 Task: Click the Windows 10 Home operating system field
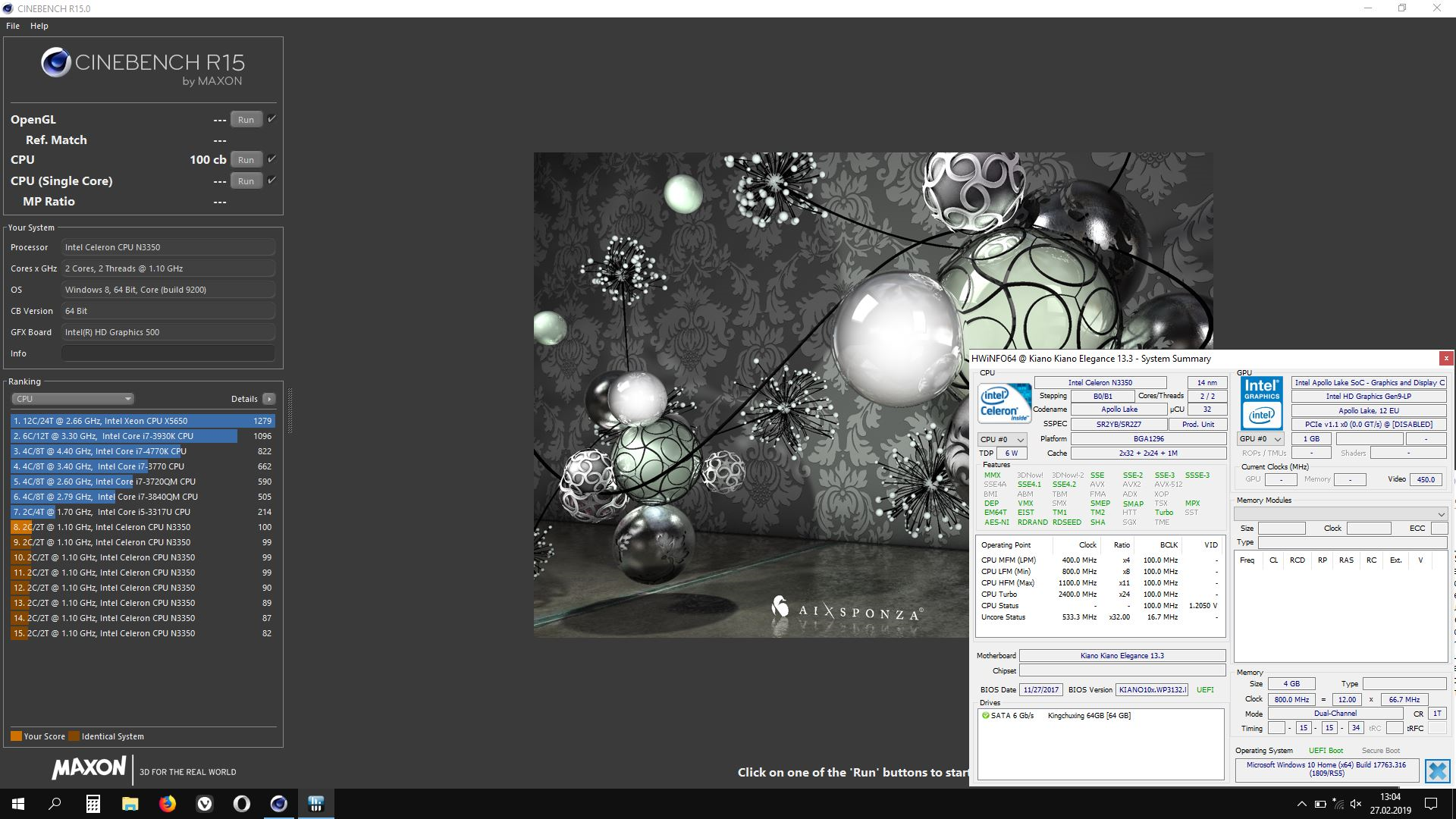(x=1326, y=769)
